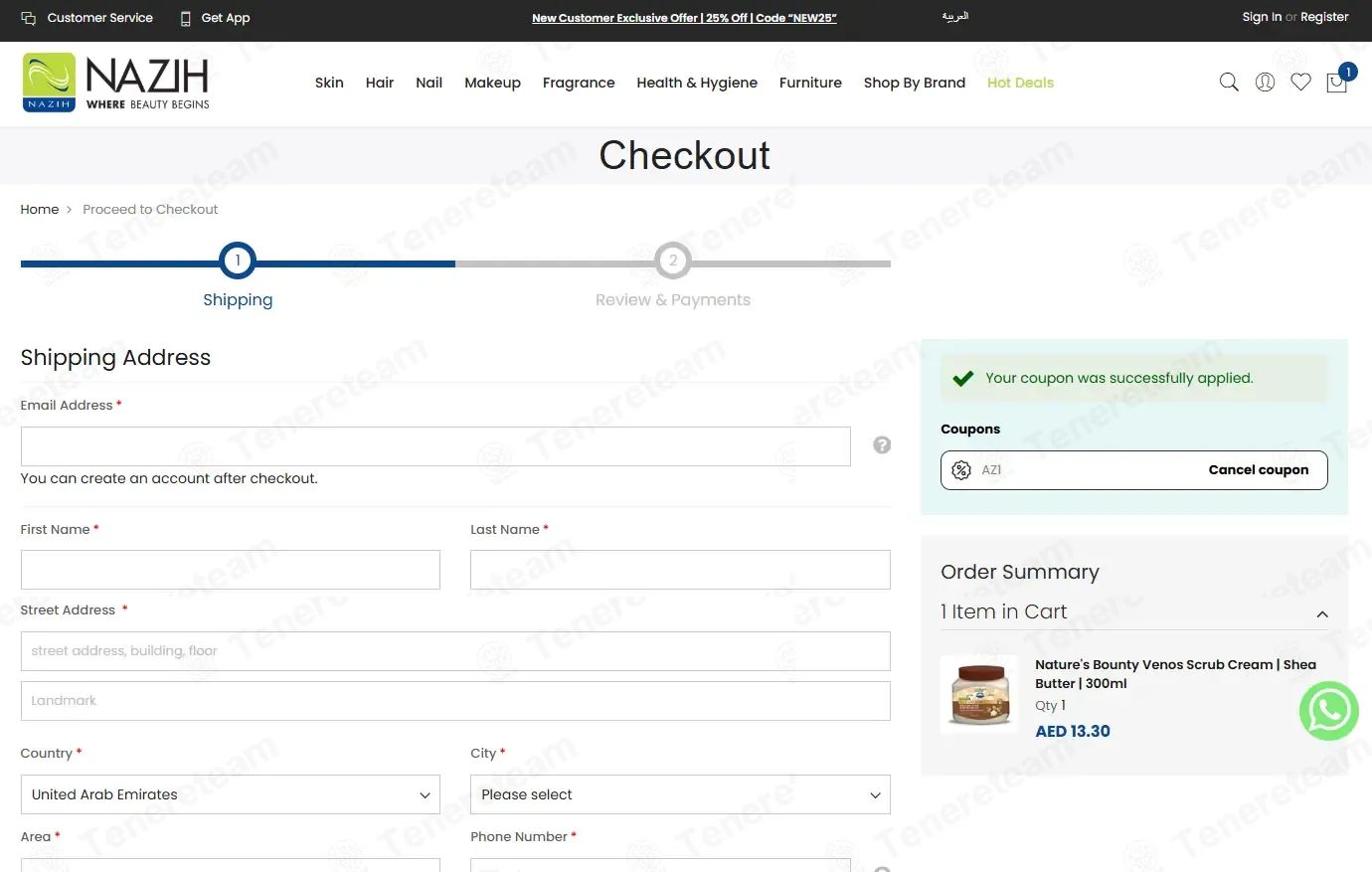Click the street address, building, floor field
This screenshot has height=872, width=1372.
tap(455, 651)
